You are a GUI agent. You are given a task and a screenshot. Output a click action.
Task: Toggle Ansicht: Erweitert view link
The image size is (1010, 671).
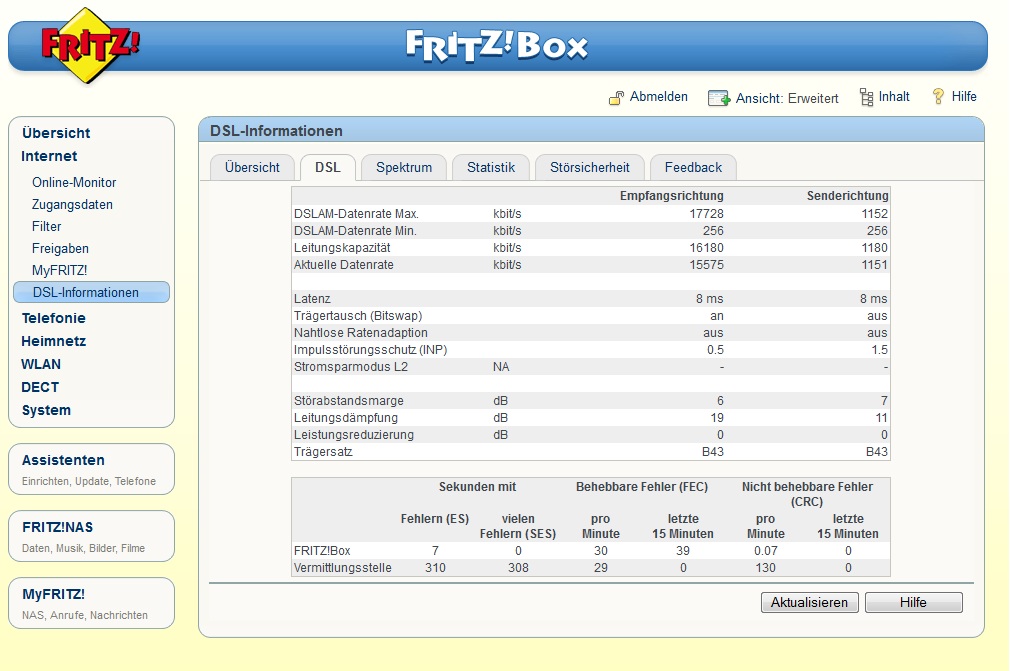click(x=787, y=98)
